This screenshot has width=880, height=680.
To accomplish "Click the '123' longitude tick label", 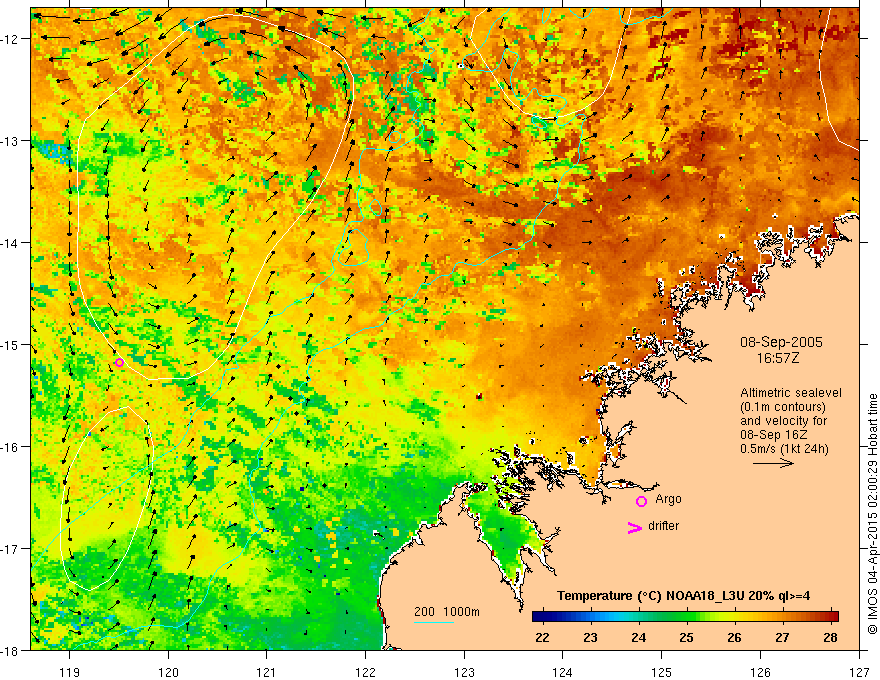I will coord(464,672).
